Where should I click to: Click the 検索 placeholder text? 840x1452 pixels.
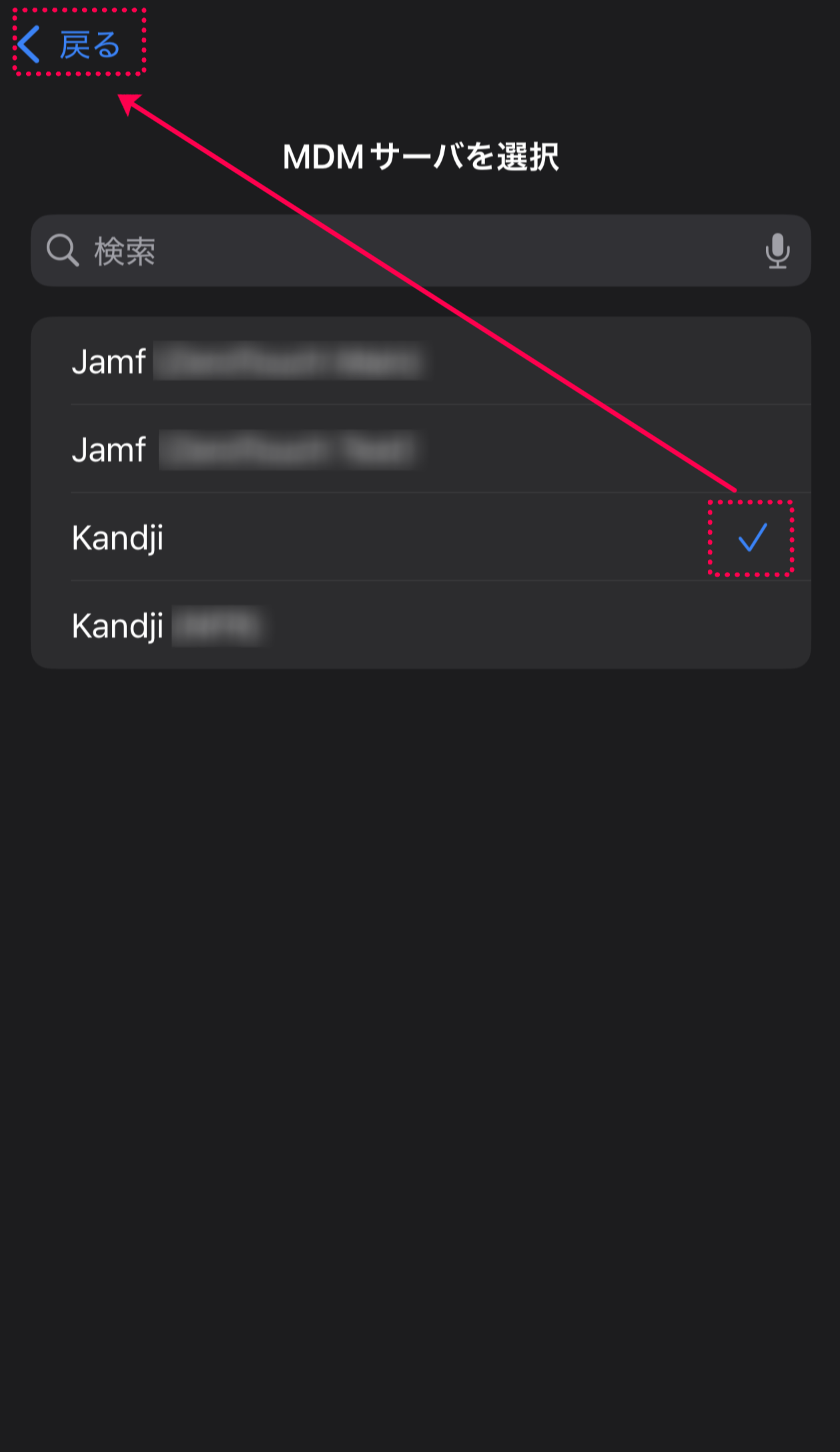pos(125,251)
